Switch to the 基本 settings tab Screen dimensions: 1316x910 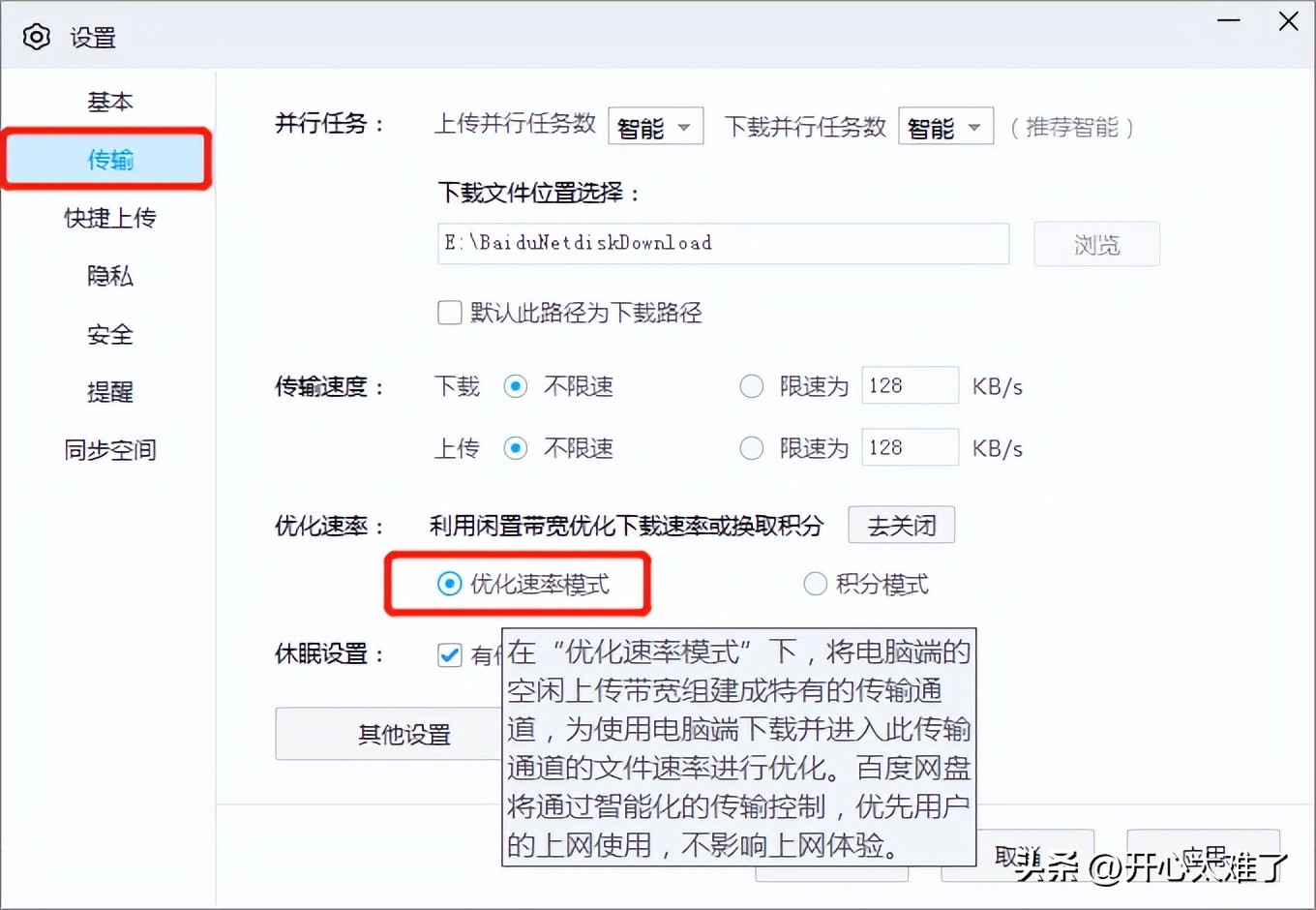point(109,101)
